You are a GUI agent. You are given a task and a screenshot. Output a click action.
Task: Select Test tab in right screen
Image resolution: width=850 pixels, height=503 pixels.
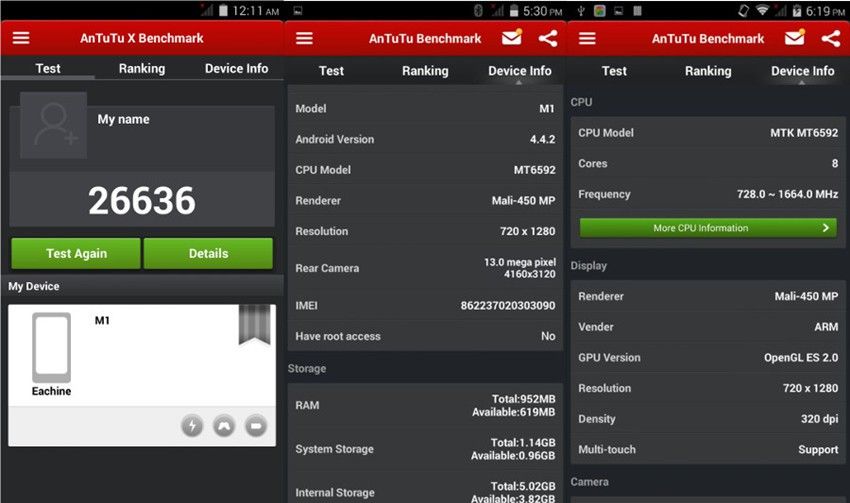tap(614, 71)
